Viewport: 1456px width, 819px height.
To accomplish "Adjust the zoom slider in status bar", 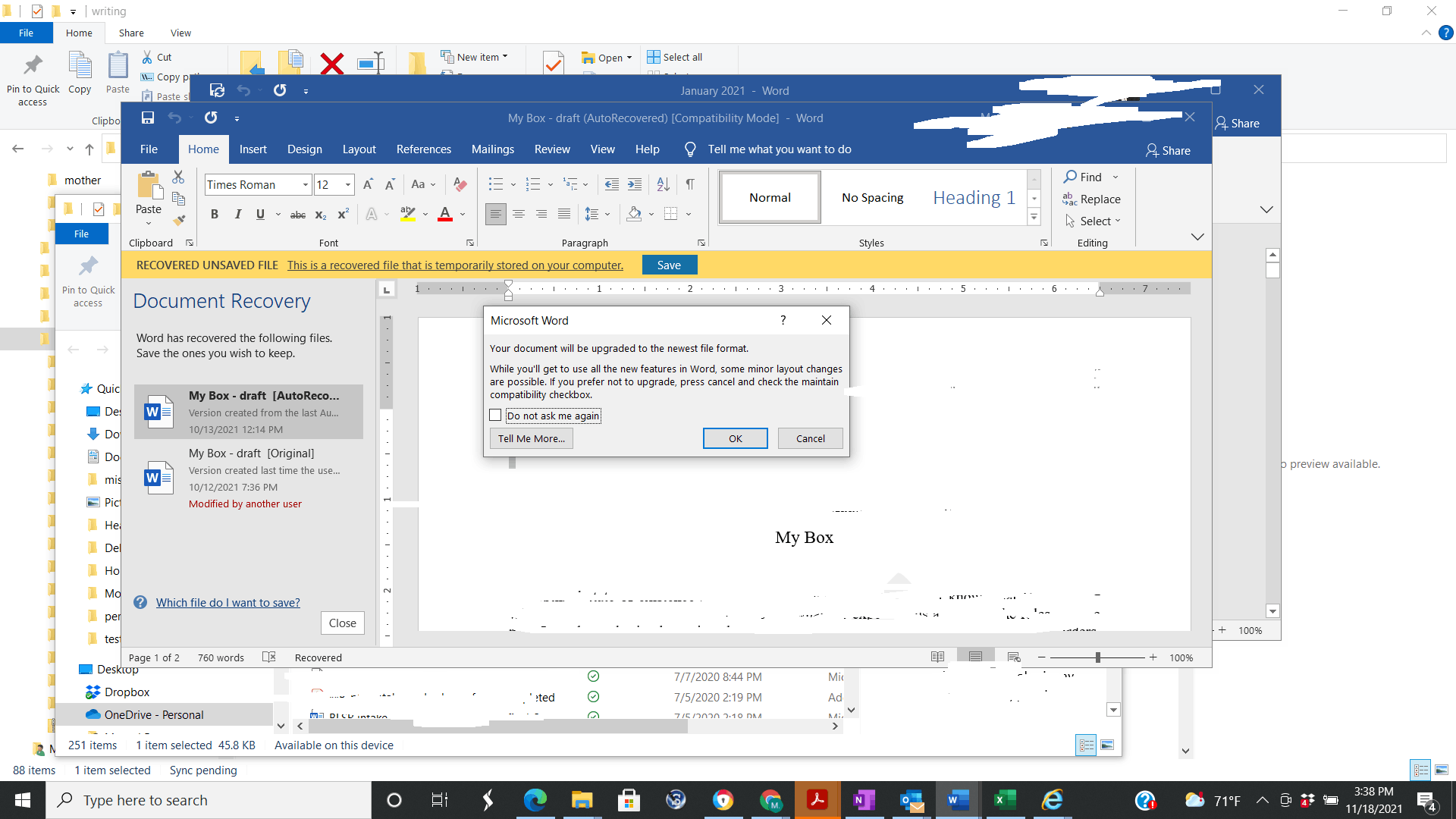I will (1097, 657).
